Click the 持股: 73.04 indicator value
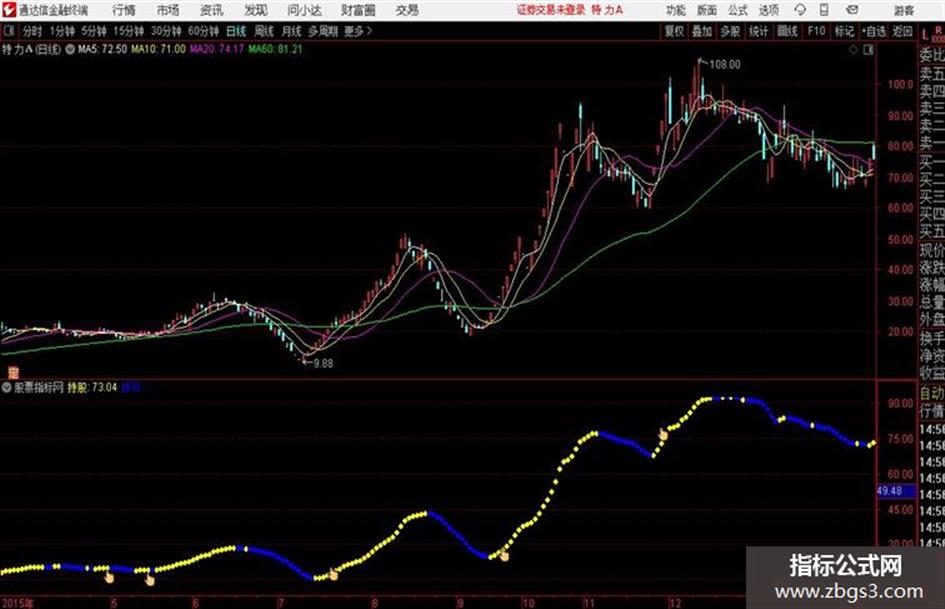Image resolution: width=945 pixels, height=609 pixels. pos(92,388)
